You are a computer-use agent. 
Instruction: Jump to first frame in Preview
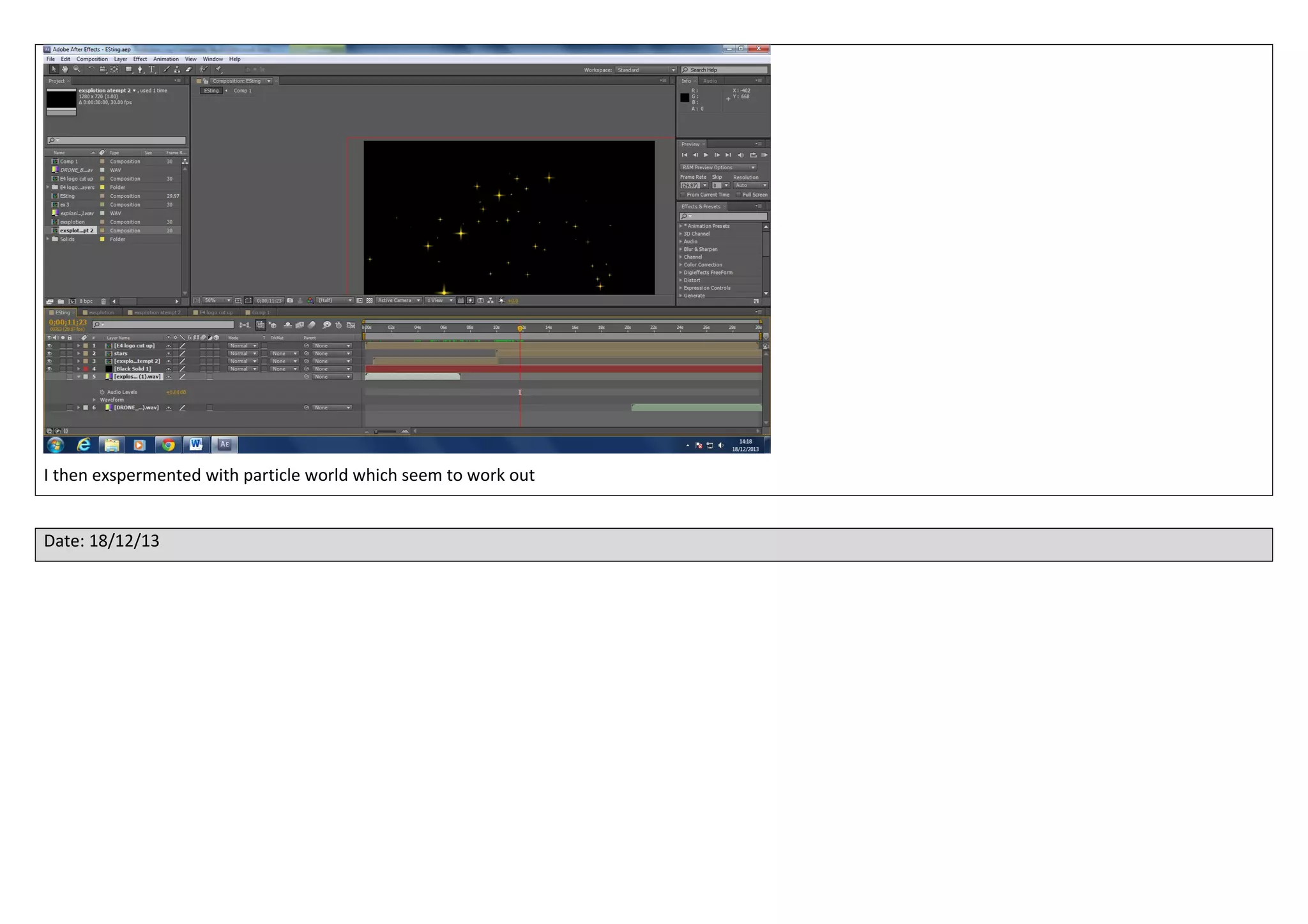click(x=685, y=155)
